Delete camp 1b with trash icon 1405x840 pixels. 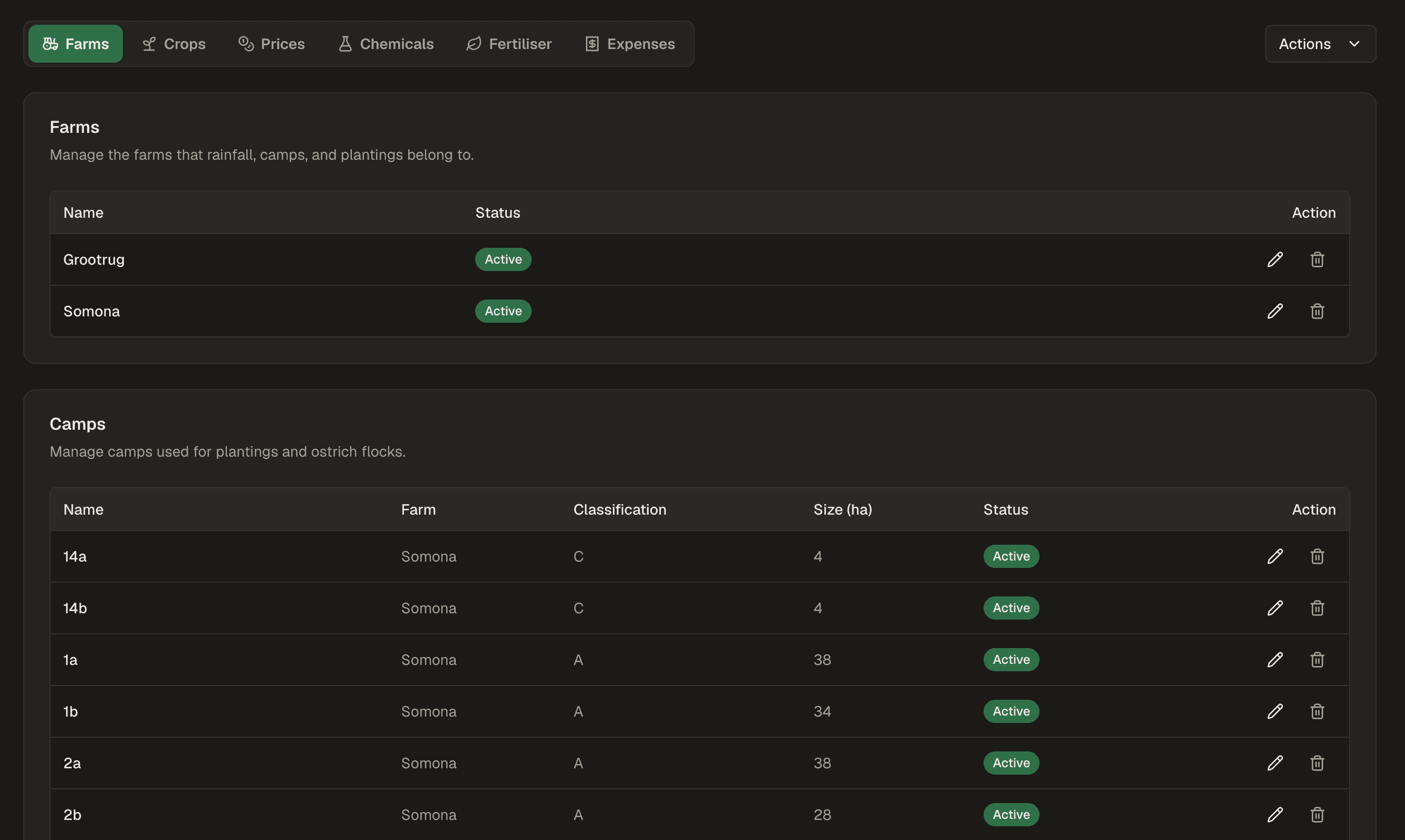(x=1317, y=711)
